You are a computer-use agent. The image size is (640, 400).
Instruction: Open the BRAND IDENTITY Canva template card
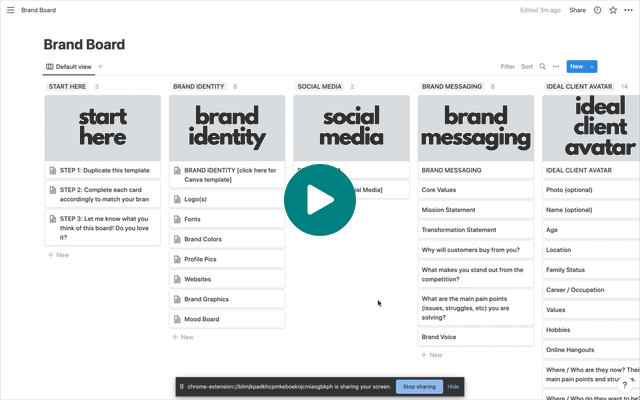pos(227,175)
